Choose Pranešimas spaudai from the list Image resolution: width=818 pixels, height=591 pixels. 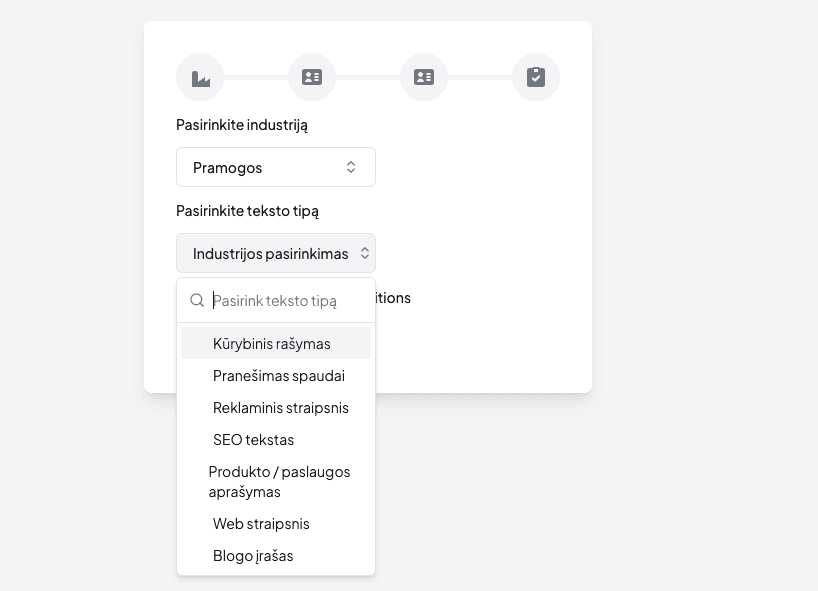279,376
